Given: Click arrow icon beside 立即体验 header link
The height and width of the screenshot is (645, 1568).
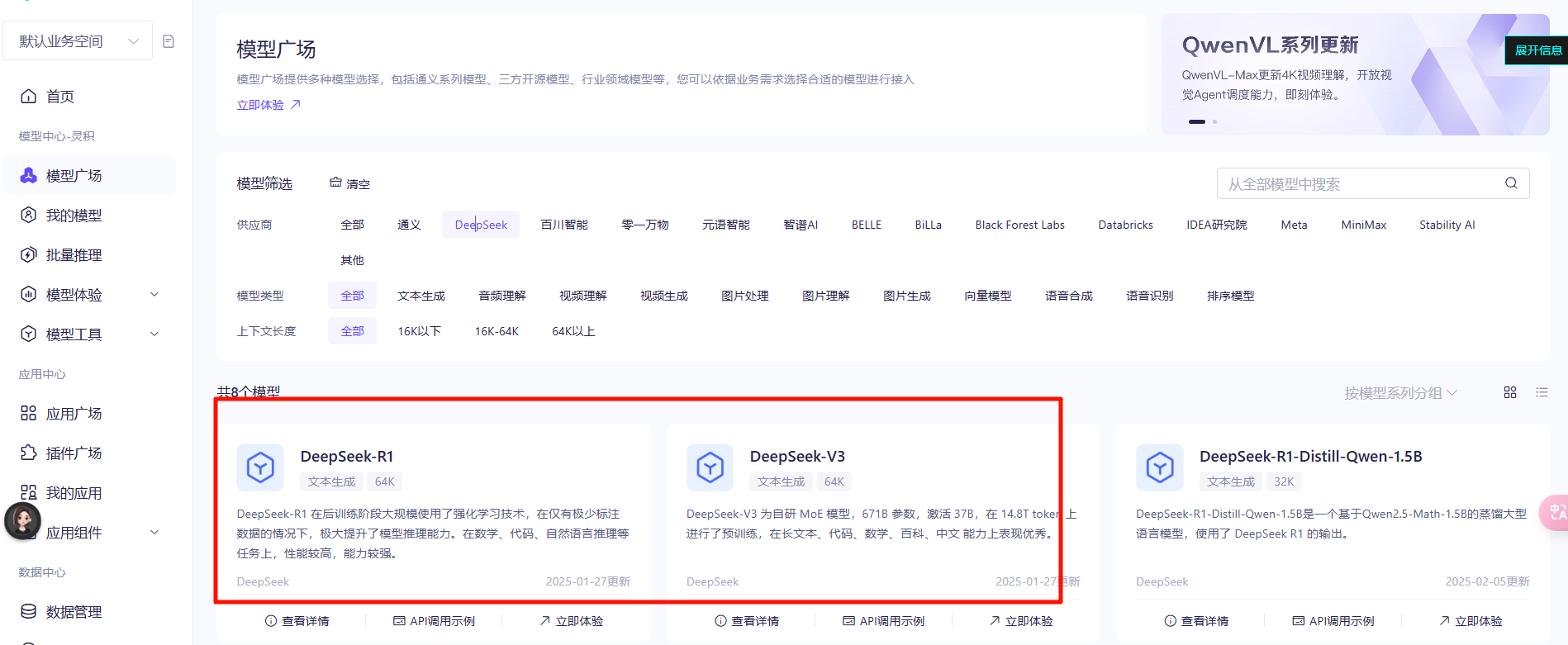Looking at the screenshot, I should point(296,105).
